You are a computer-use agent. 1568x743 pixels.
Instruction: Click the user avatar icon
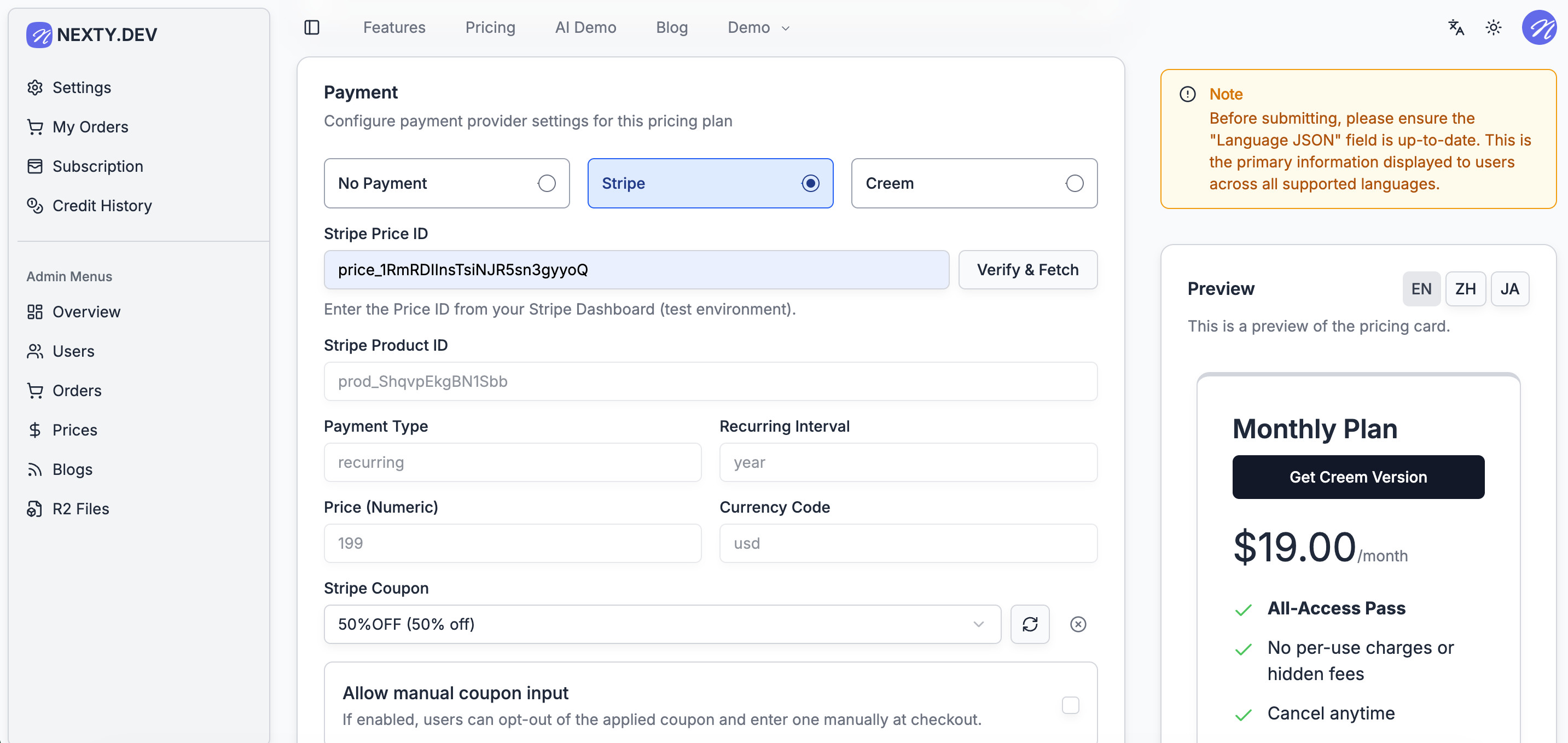click(x=1539, y=27)
